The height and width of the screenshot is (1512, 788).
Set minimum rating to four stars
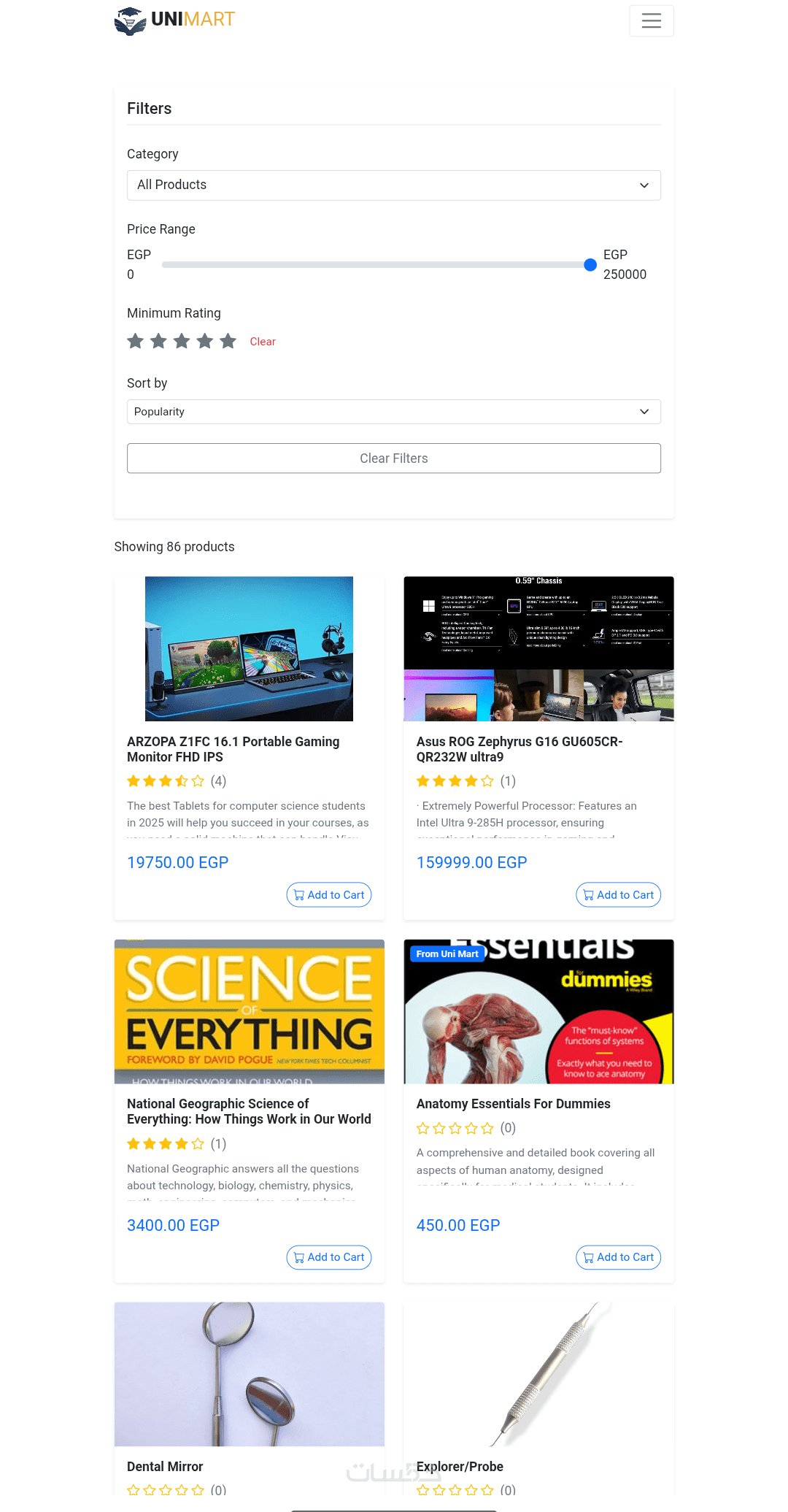205,341
